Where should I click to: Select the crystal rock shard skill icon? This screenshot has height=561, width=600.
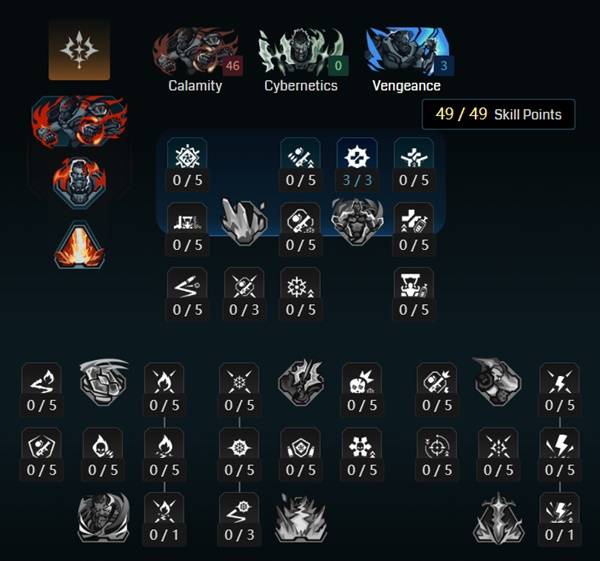244,221
